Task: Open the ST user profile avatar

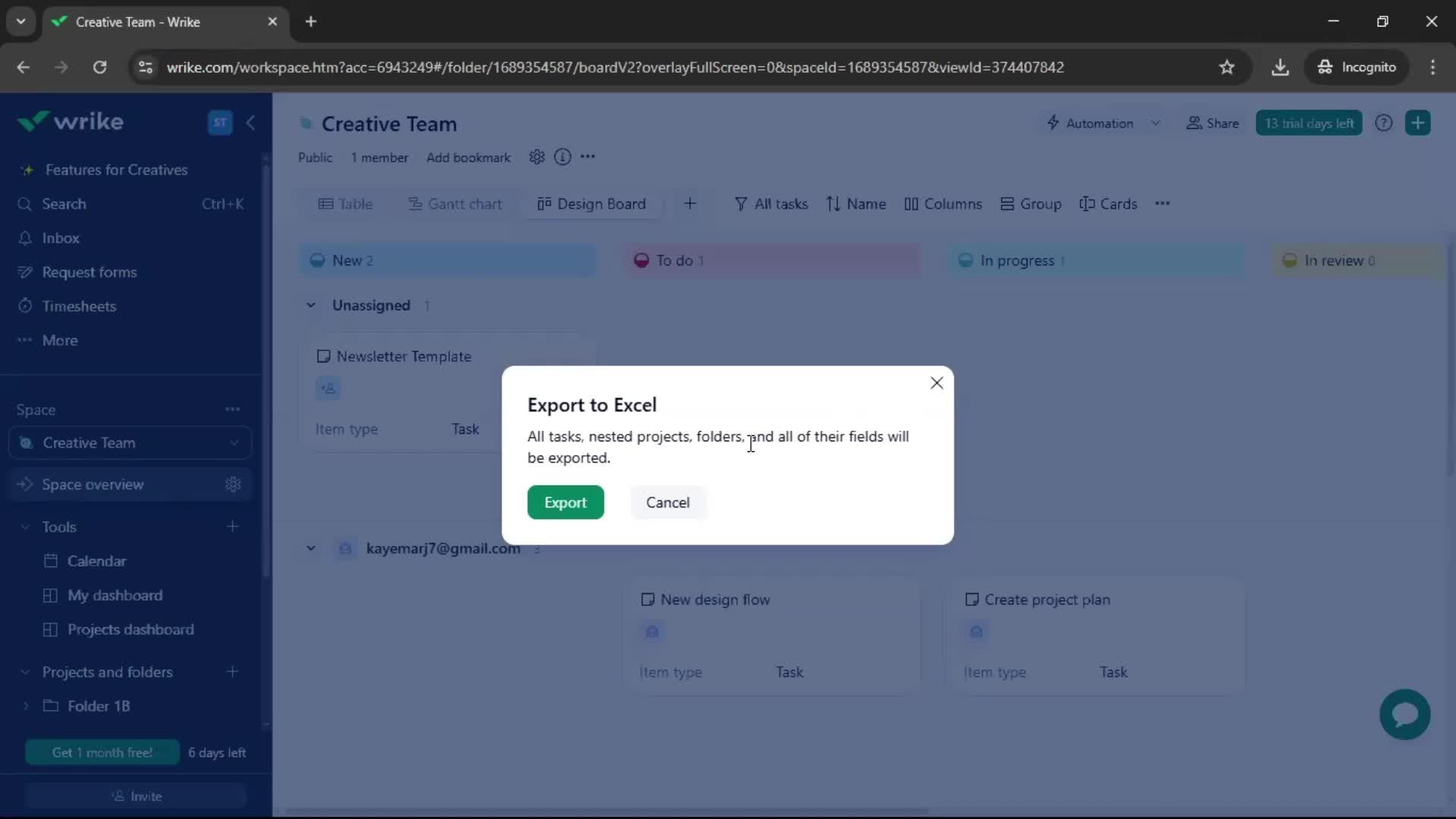Action: pyautogui.click(x=220, y=122)
